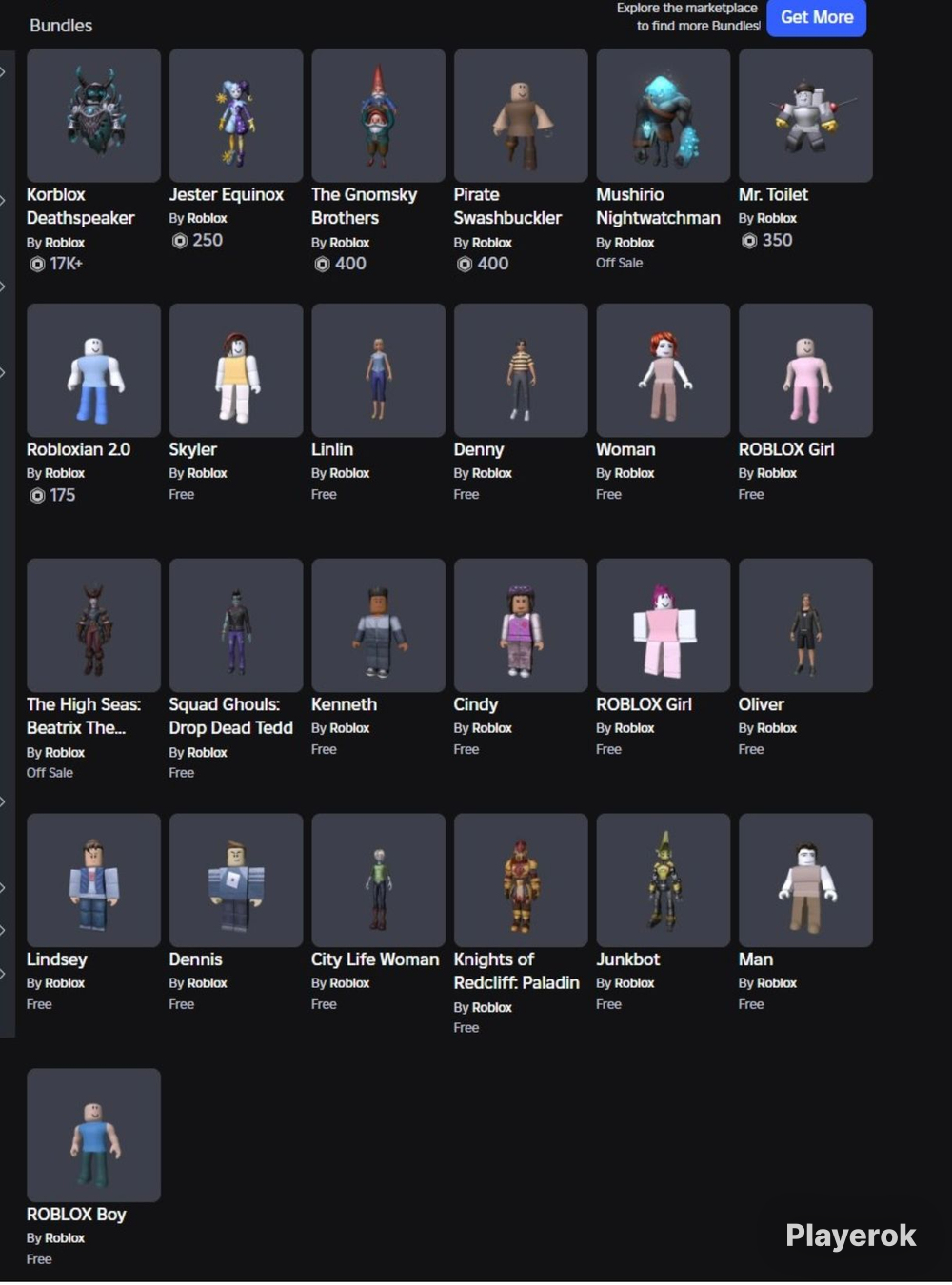This screenshot has height=1285, width=952.
Task: Open the Cindy bundle thumbnail
Action: pyautogui.click(x=521, y=625)
